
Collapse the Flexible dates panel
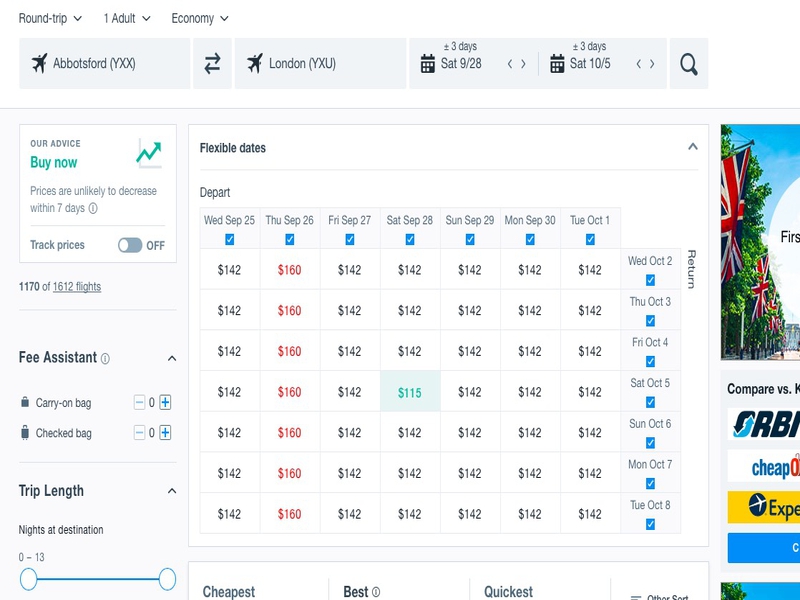[692, 147]
